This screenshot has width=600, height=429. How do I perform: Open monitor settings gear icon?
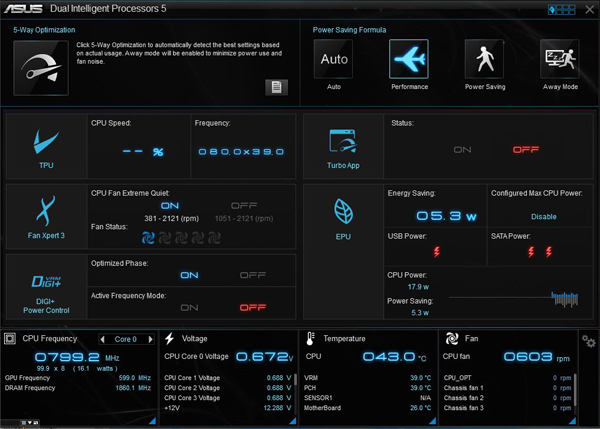tap(589, 341)
